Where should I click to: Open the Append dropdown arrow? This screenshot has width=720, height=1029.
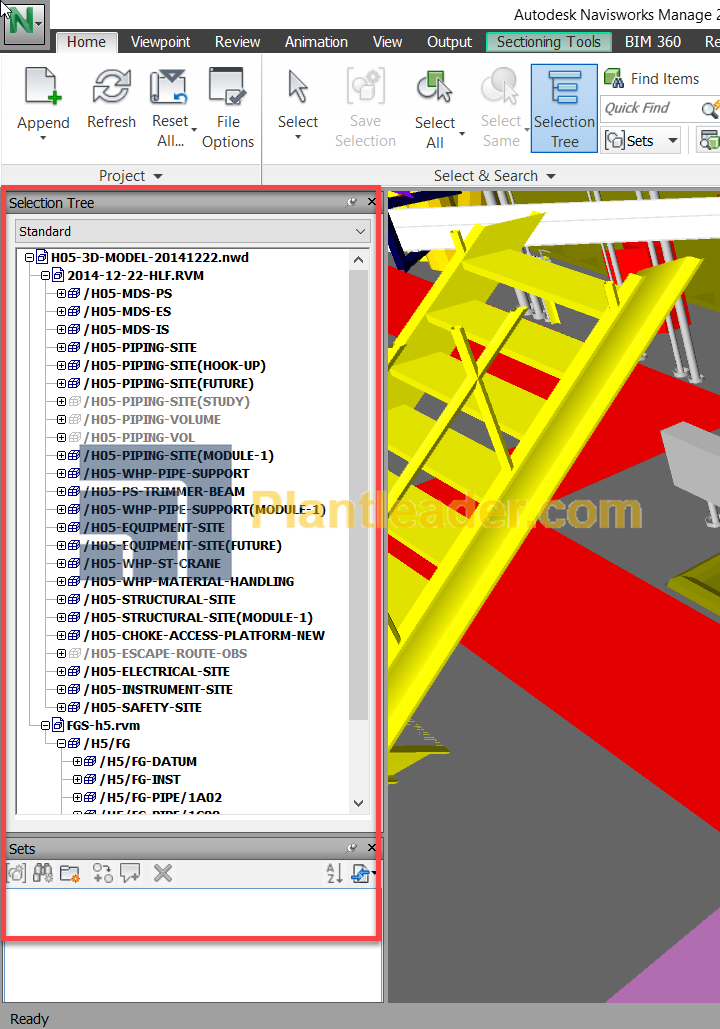pyautogui.click(x=43, y=138)
